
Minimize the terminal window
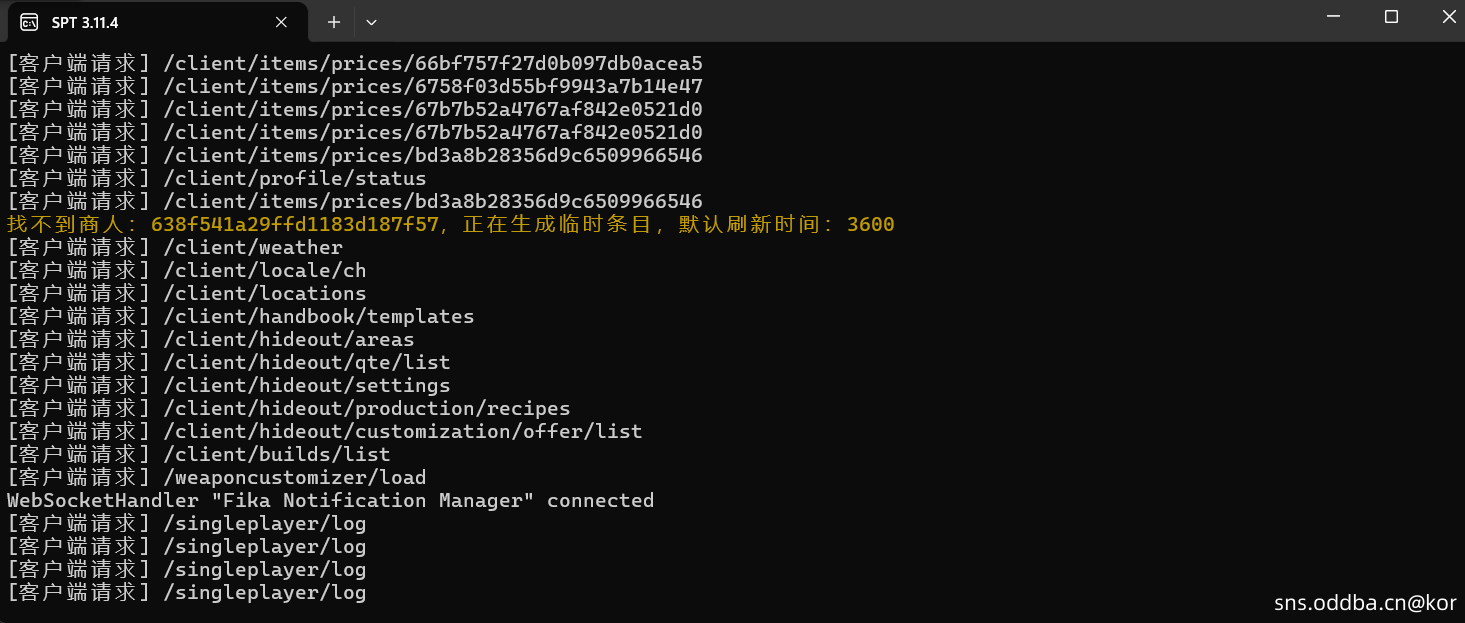(1332, 17)
